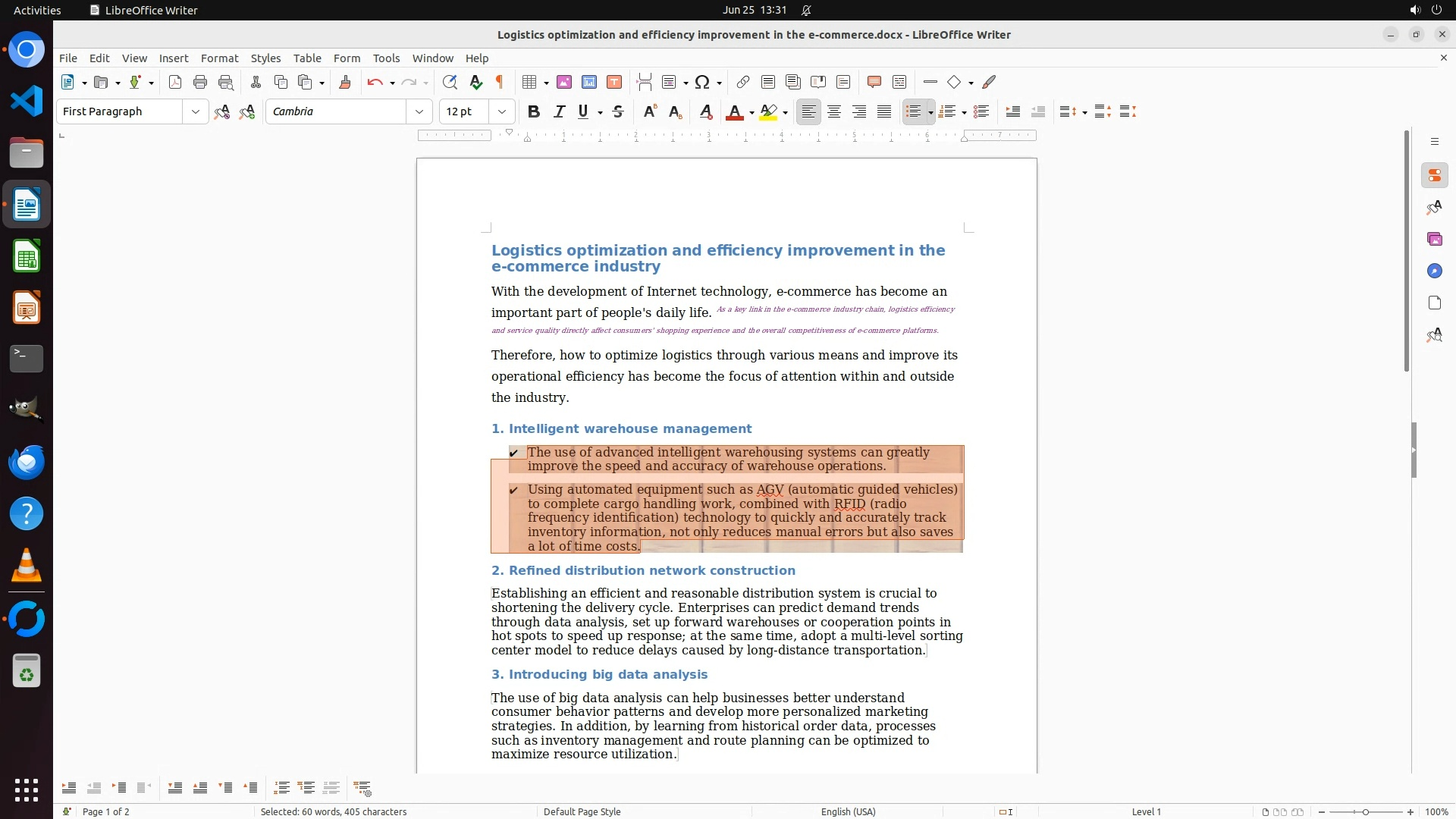Click English (USA) language in status bar
The width and height of the screenshot is (1456, 819).
pyautogui.click(x=848, y=811)
